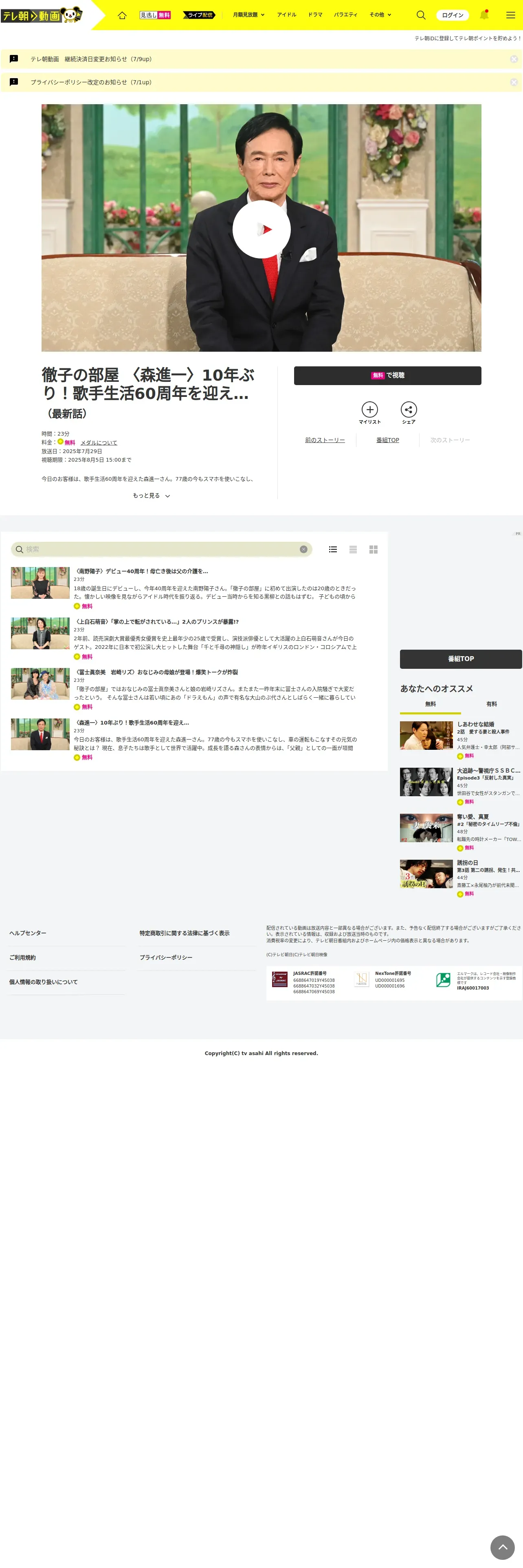Play the 徹子の部屋 video
Screen dimensions: 523x1568
coord(261,230)
